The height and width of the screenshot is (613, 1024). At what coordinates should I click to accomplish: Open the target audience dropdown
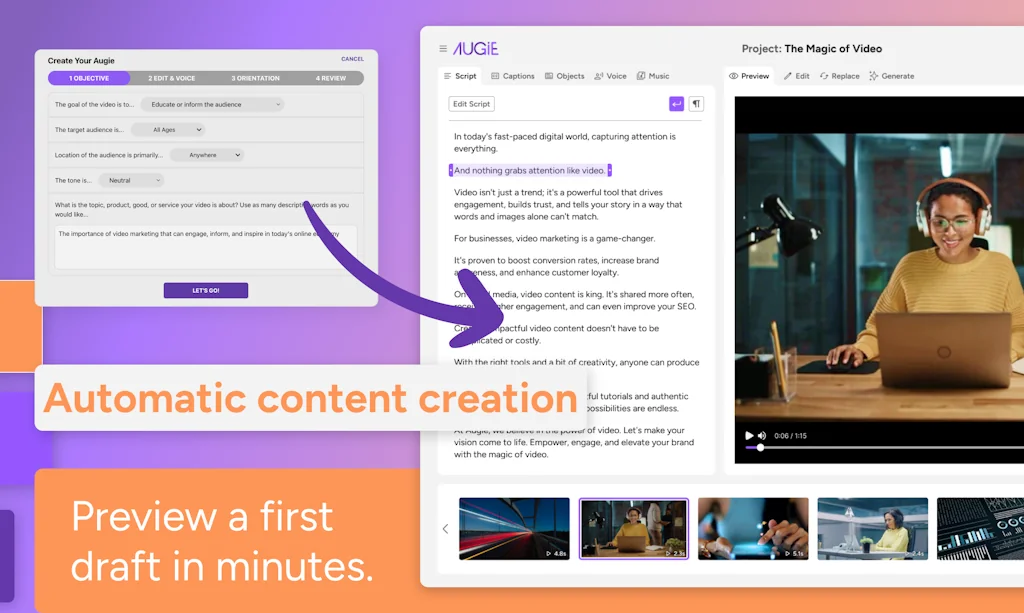pos(169,130)
